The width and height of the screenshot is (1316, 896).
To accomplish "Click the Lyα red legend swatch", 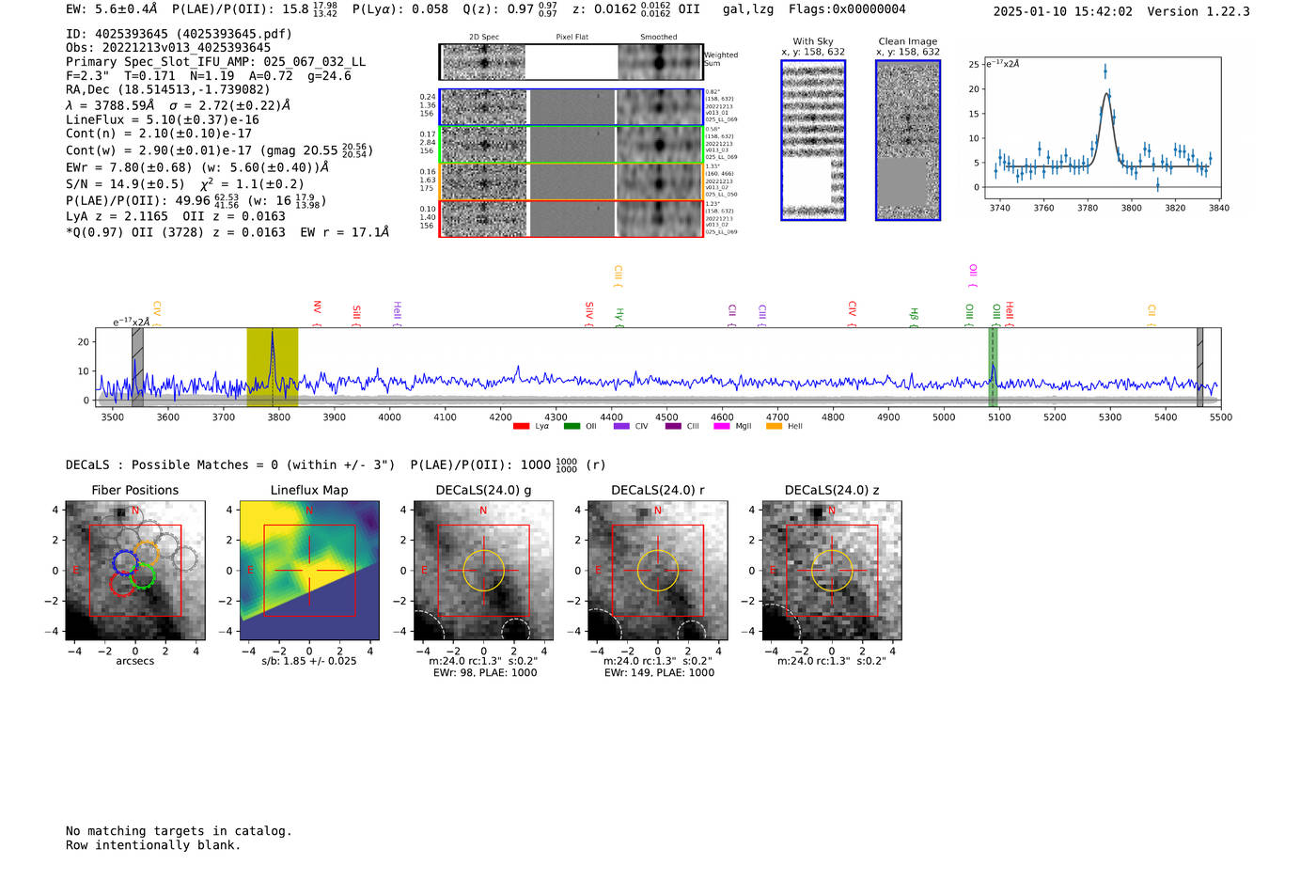I will pos(521,426).
